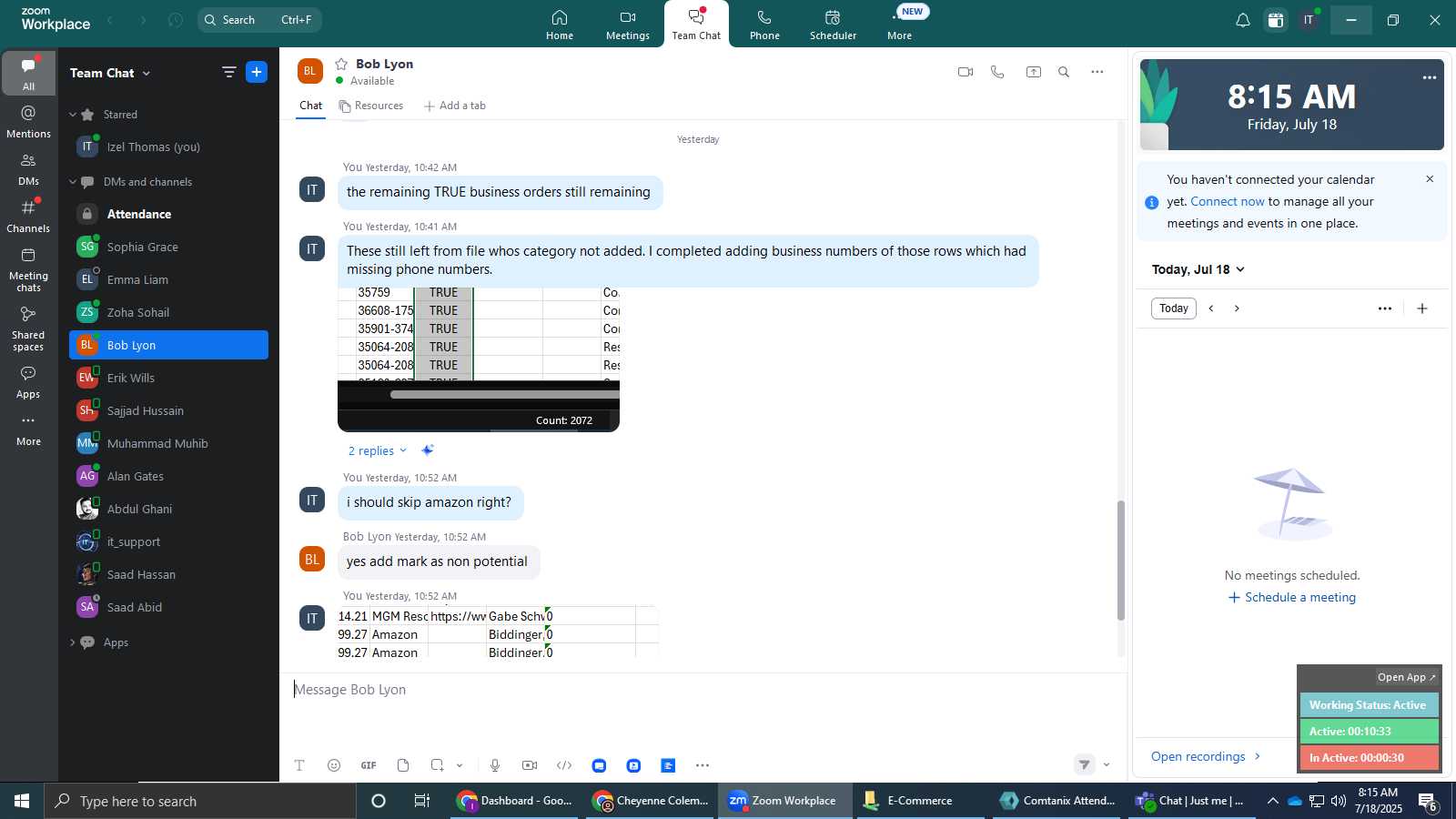Open the chat list filter
Viewport: 1456px width, 819px height.
[x=228, y=72]
